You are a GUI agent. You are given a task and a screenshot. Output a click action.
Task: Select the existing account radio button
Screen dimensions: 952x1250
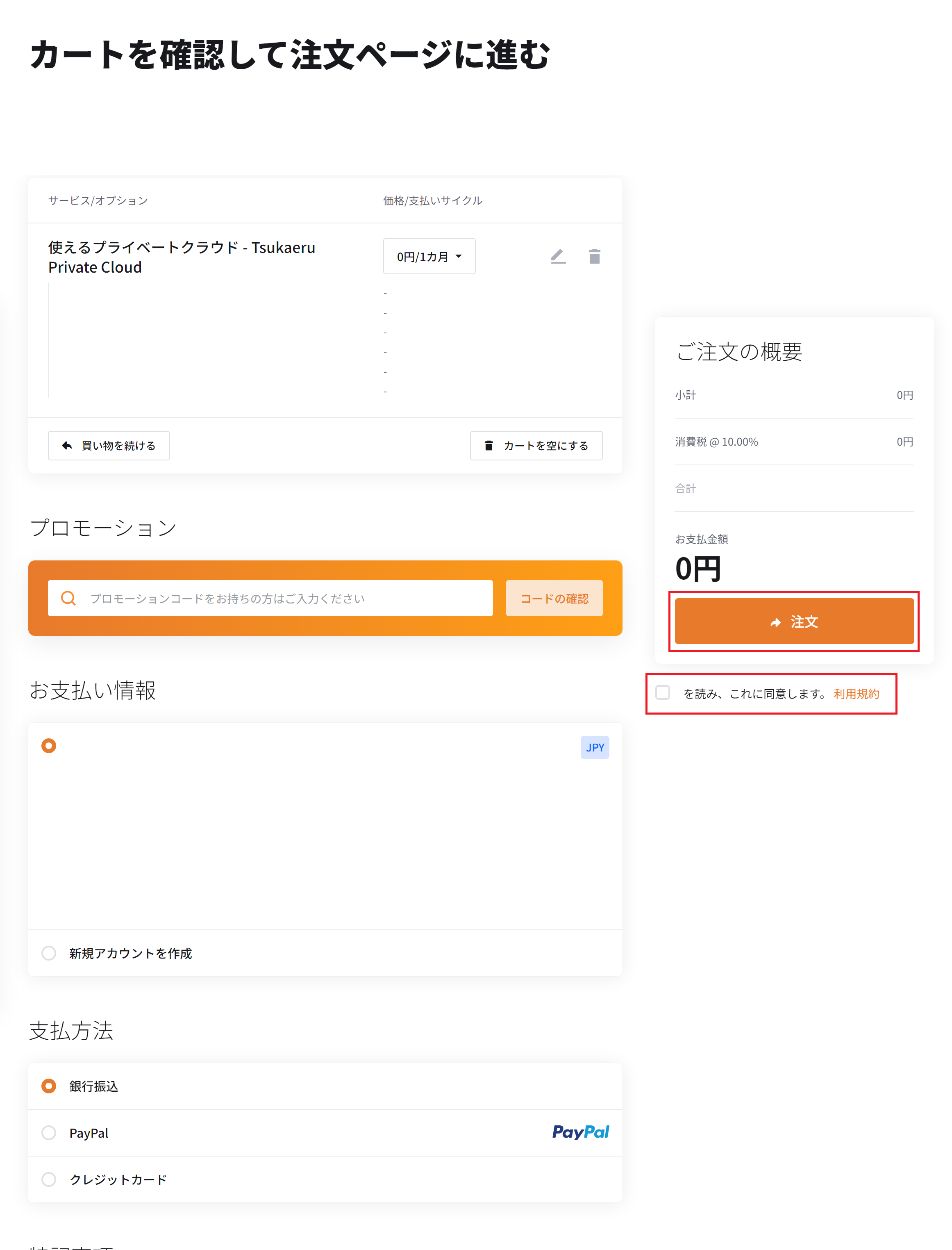coord(49,745)
